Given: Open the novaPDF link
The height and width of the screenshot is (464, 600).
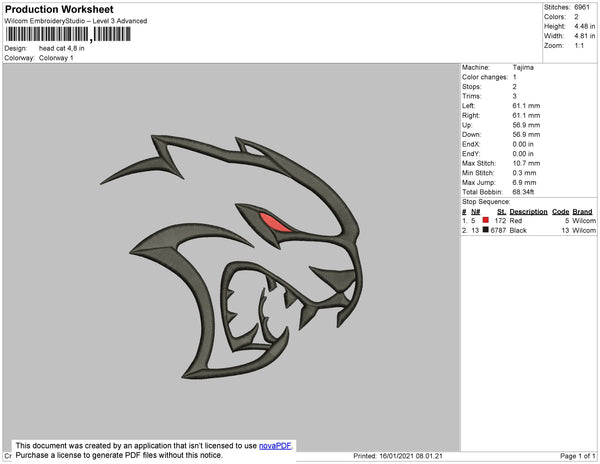Looking at the screenshot, I should point(275,446).
